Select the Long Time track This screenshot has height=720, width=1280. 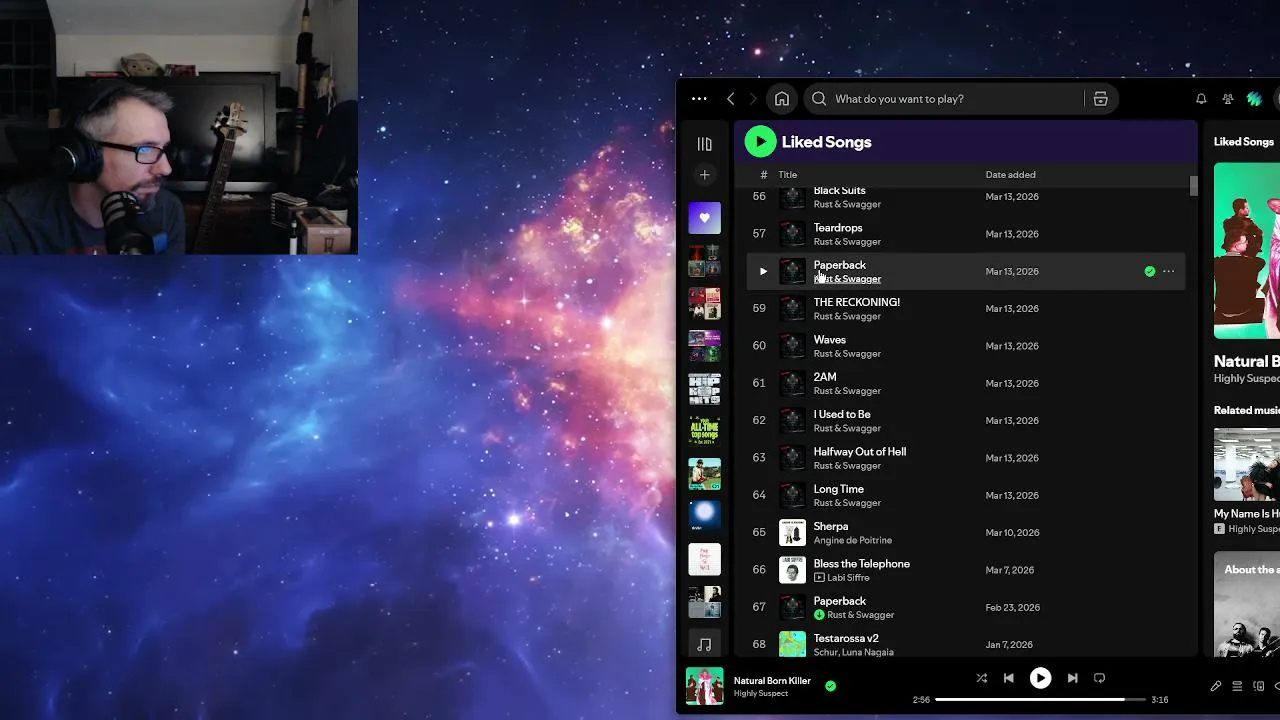pyautogui.click(x=839, y=489)
